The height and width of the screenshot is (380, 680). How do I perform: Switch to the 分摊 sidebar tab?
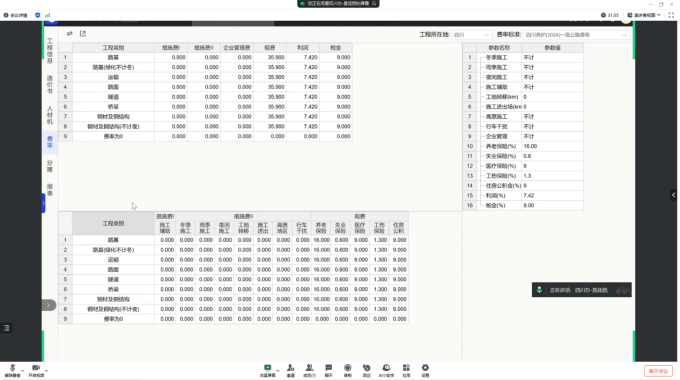click(50, 166)
